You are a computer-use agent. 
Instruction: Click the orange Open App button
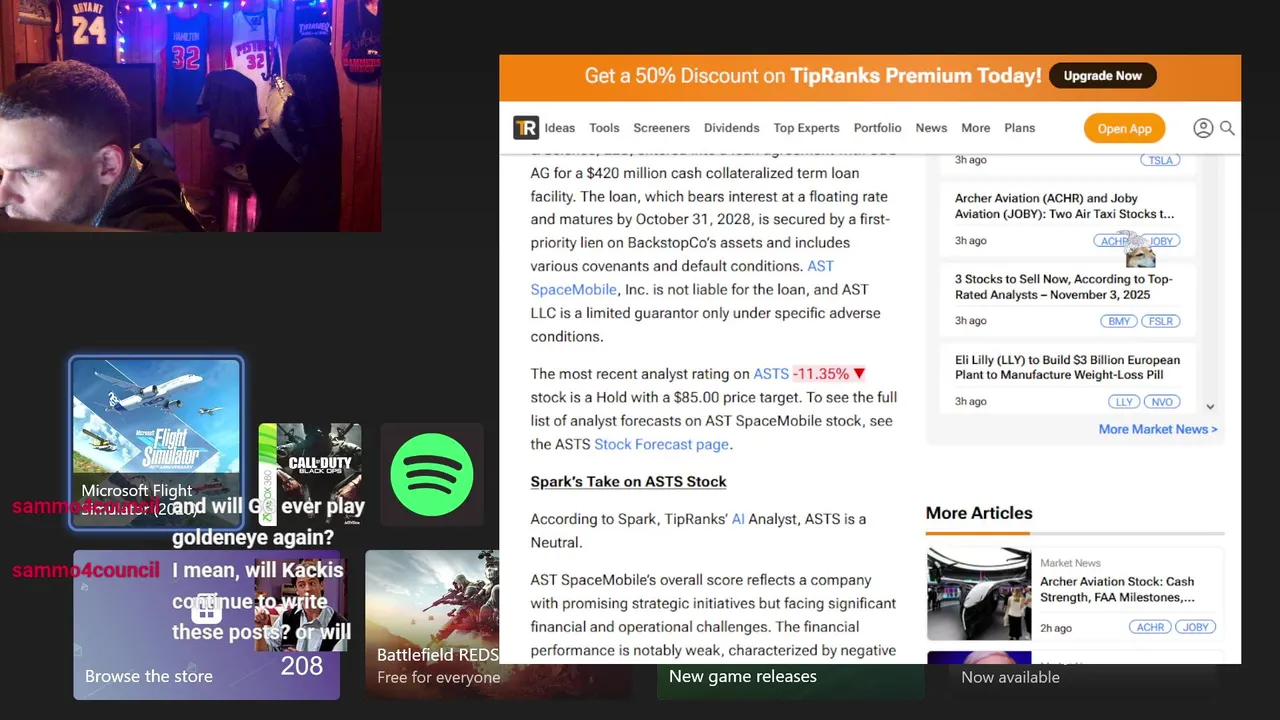pos(1124,128)
